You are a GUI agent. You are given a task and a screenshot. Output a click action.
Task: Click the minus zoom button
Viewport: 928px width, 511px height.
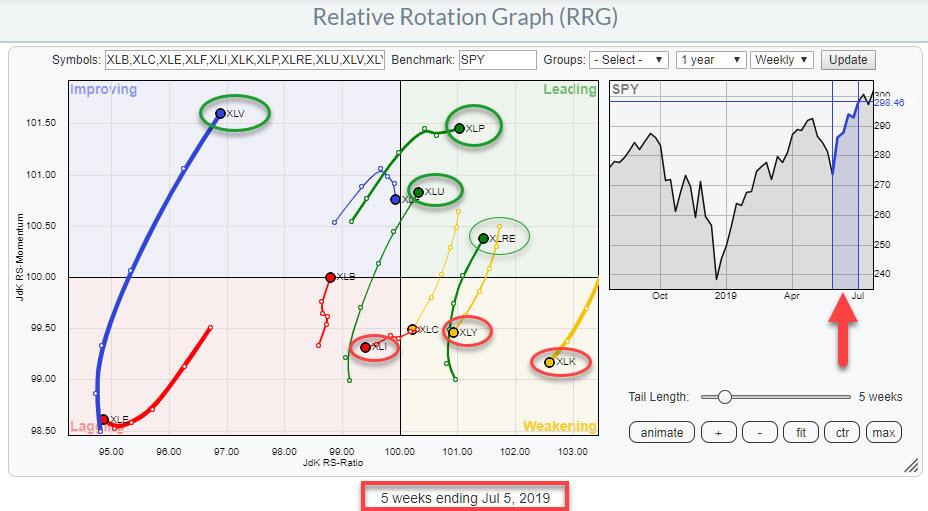[x=759, y=433]
